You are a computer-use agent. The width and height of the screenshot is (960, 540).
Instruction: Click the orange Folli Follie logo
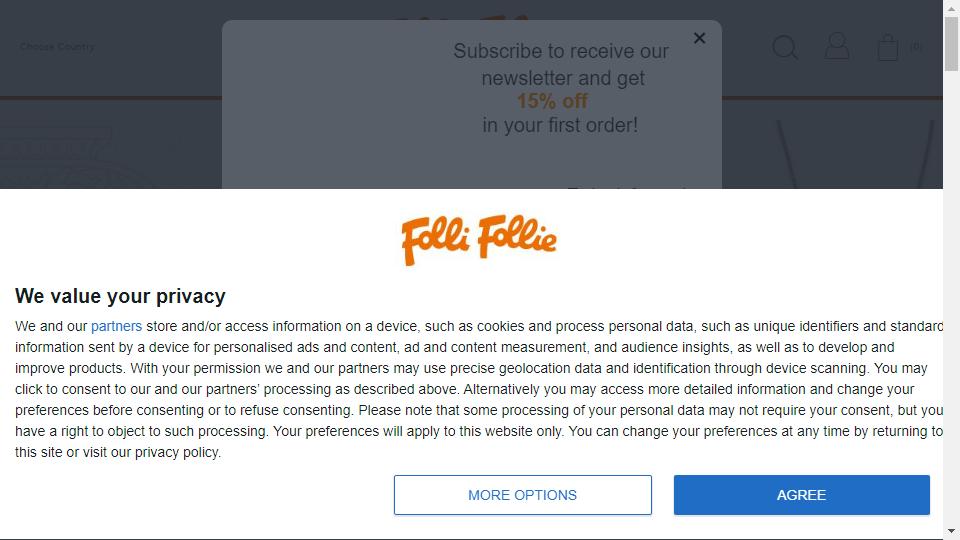(479, 239)
